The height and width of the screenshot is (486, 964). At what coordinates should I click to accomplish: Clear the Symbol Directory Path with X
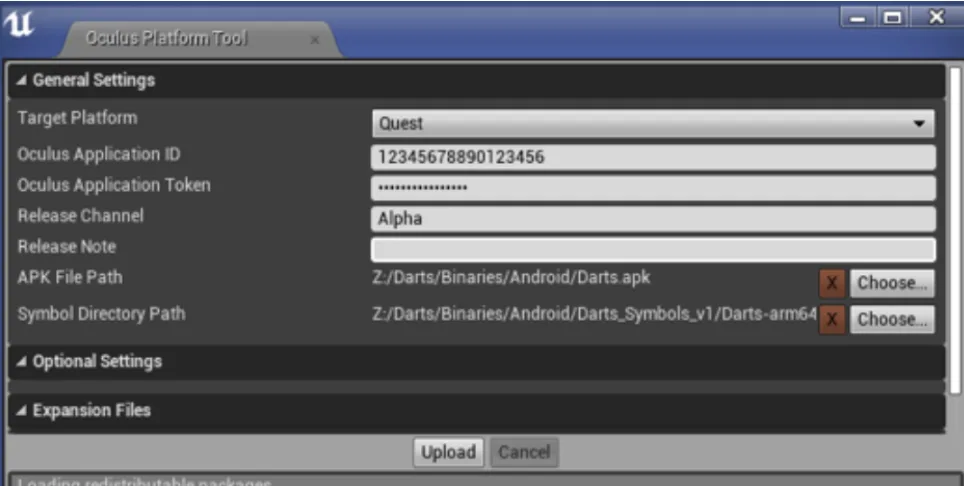pos(832,319)
